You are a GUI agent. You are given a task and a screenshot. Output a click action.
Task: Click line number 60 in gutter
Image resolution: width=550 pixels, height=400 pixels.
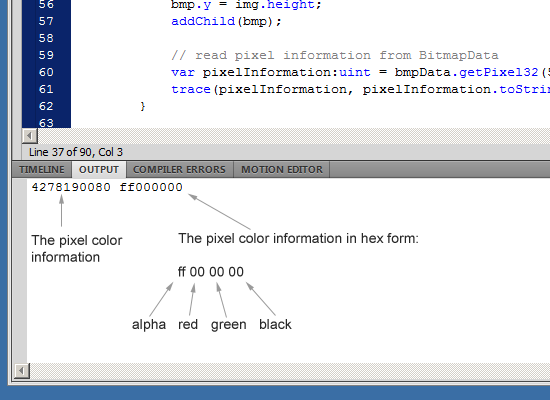click(46, 72)
